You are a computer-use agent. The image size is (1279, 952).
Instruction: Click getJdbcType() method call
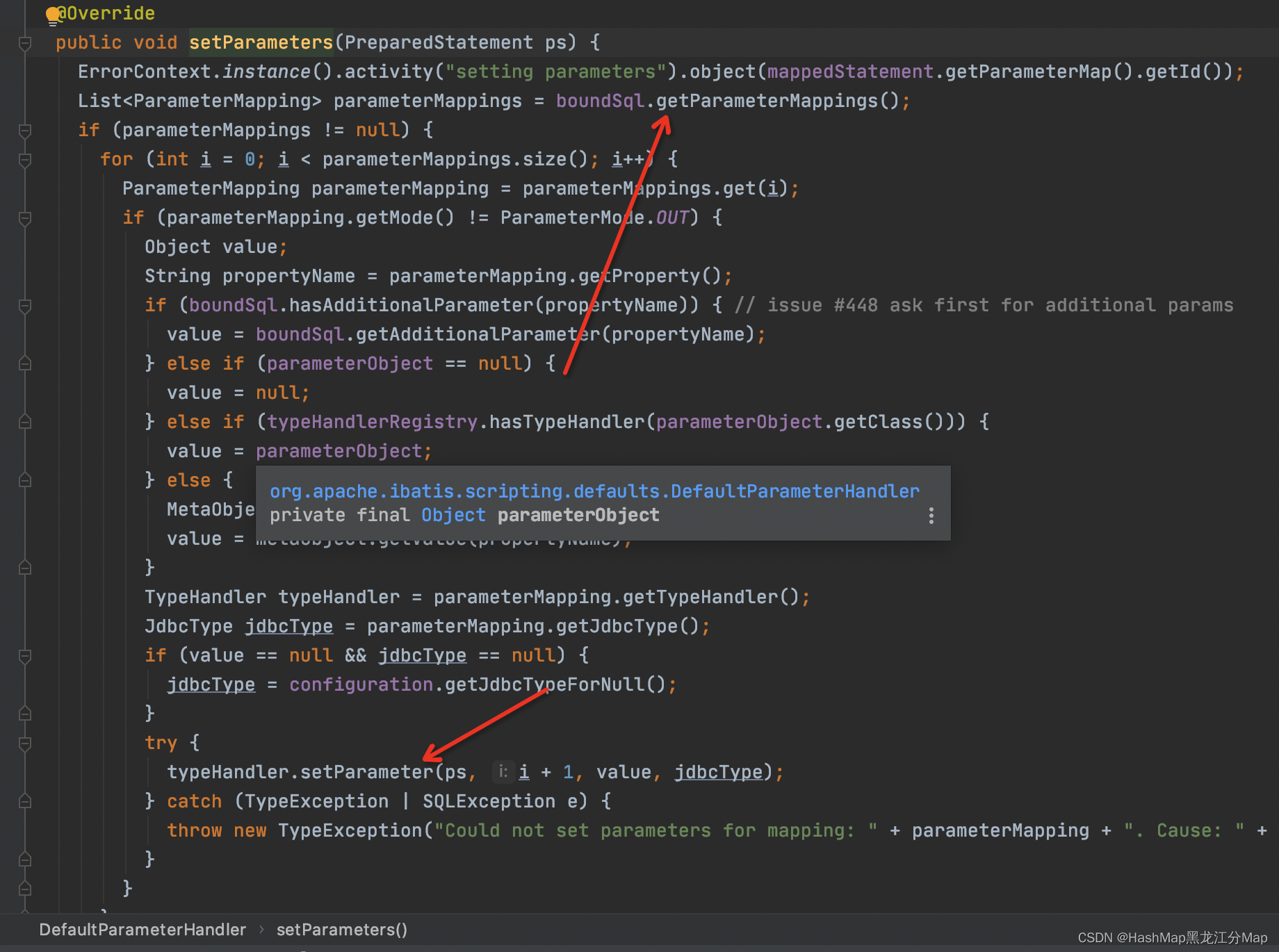pyautogui.click(x=628, y=626)
